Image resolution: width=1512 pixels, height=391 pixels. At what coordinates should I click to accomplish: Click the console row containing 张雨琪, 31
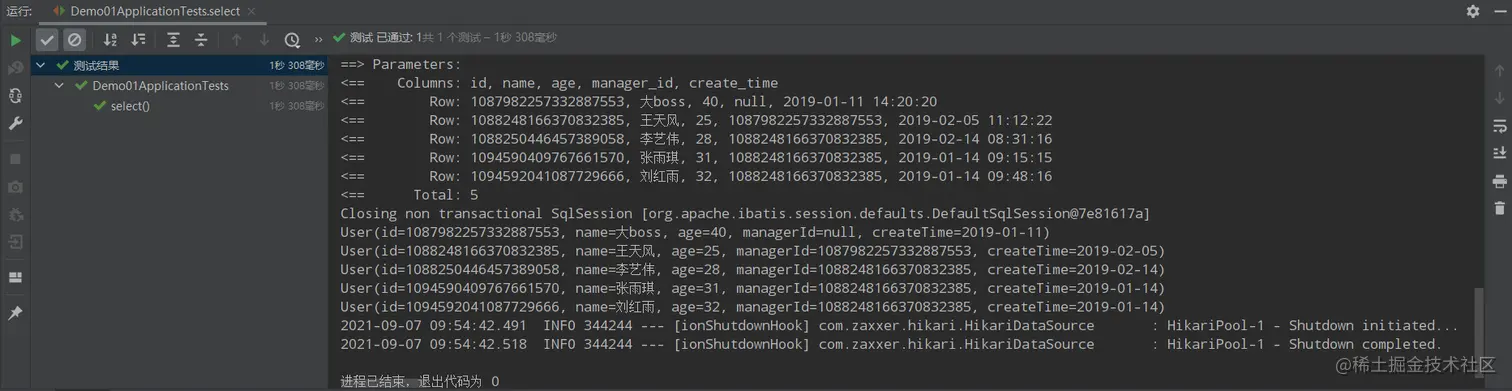696,158
